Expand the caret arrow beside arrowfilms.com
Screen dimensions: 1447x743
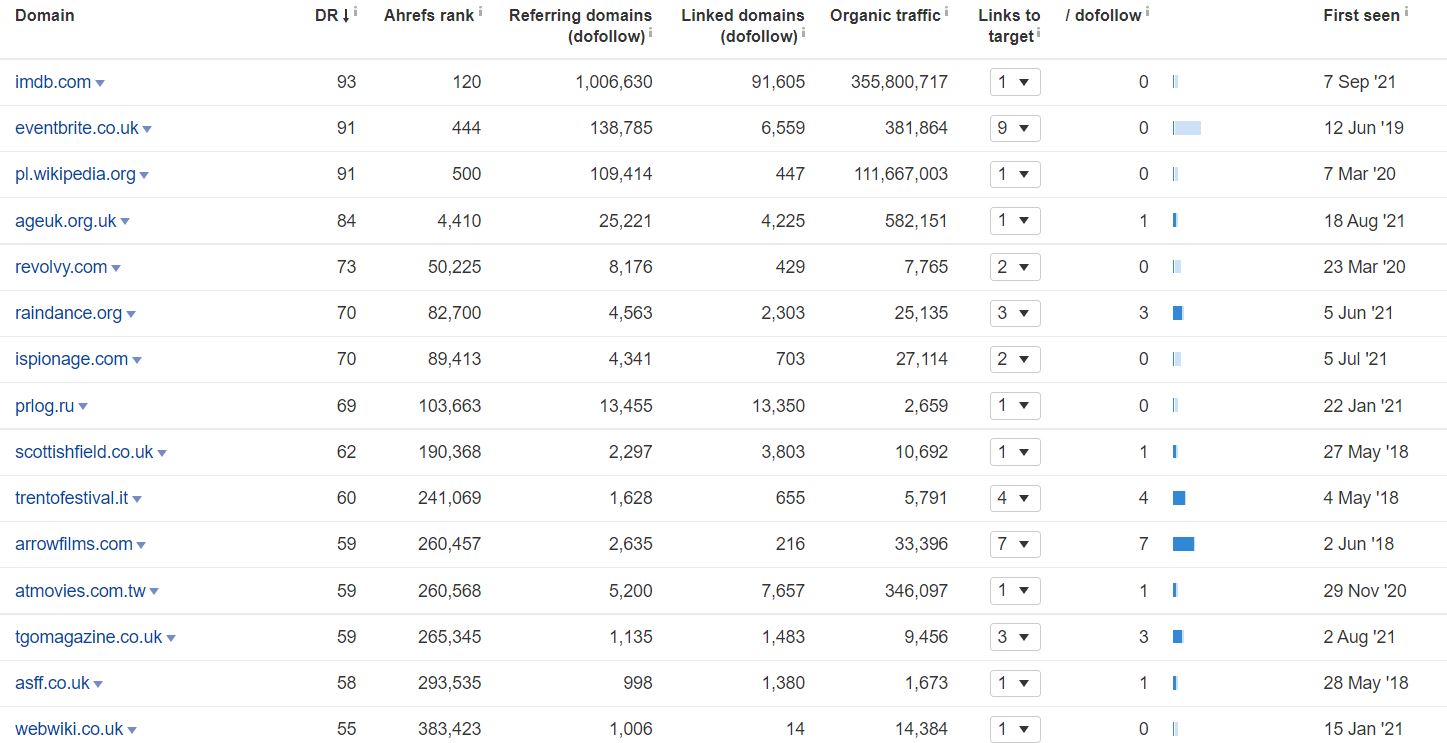click(x=141, y=546)
